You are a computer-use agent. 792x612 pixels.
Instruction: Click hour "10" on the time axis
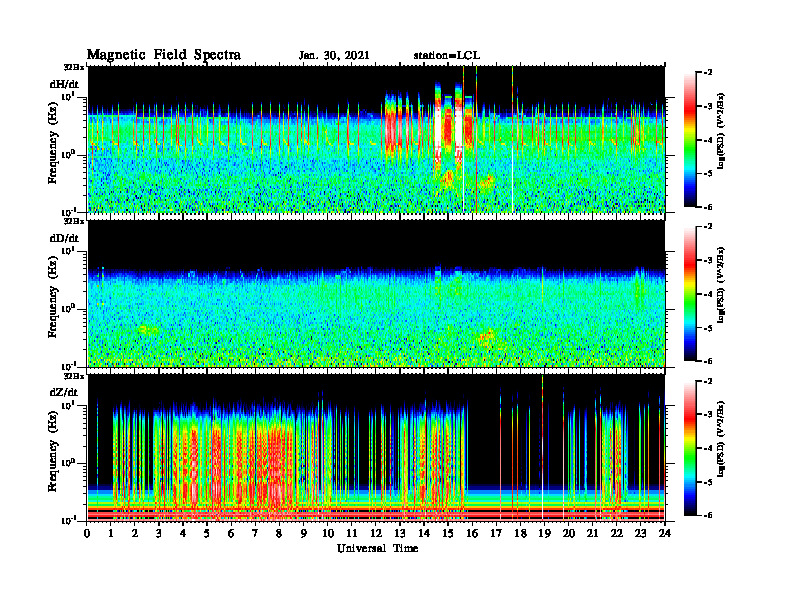pos(328,533)
